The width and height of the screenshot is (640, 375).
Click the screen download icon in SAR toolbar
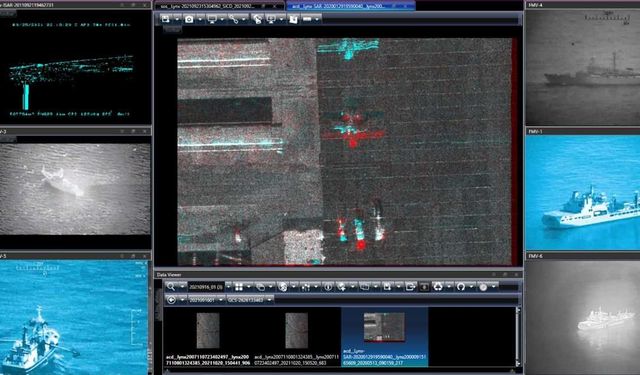pos(271,19)
